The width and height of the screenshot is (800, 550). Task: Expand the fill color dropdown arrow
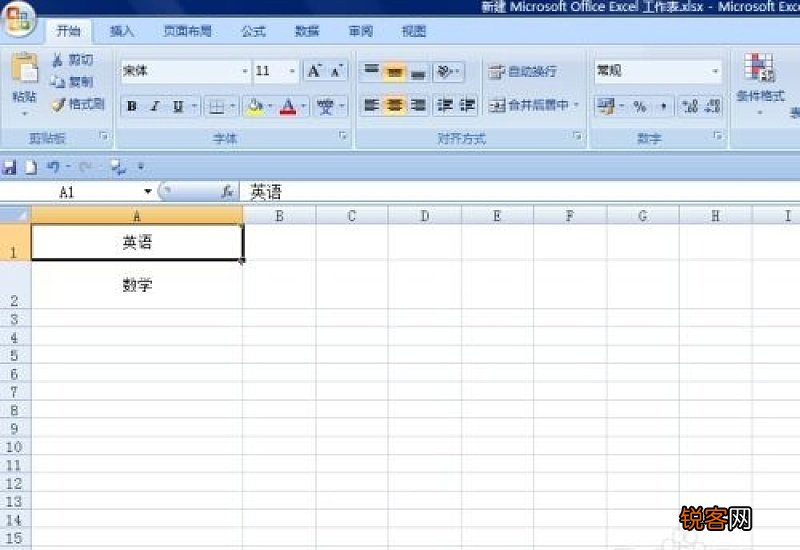tap(270, 106)
